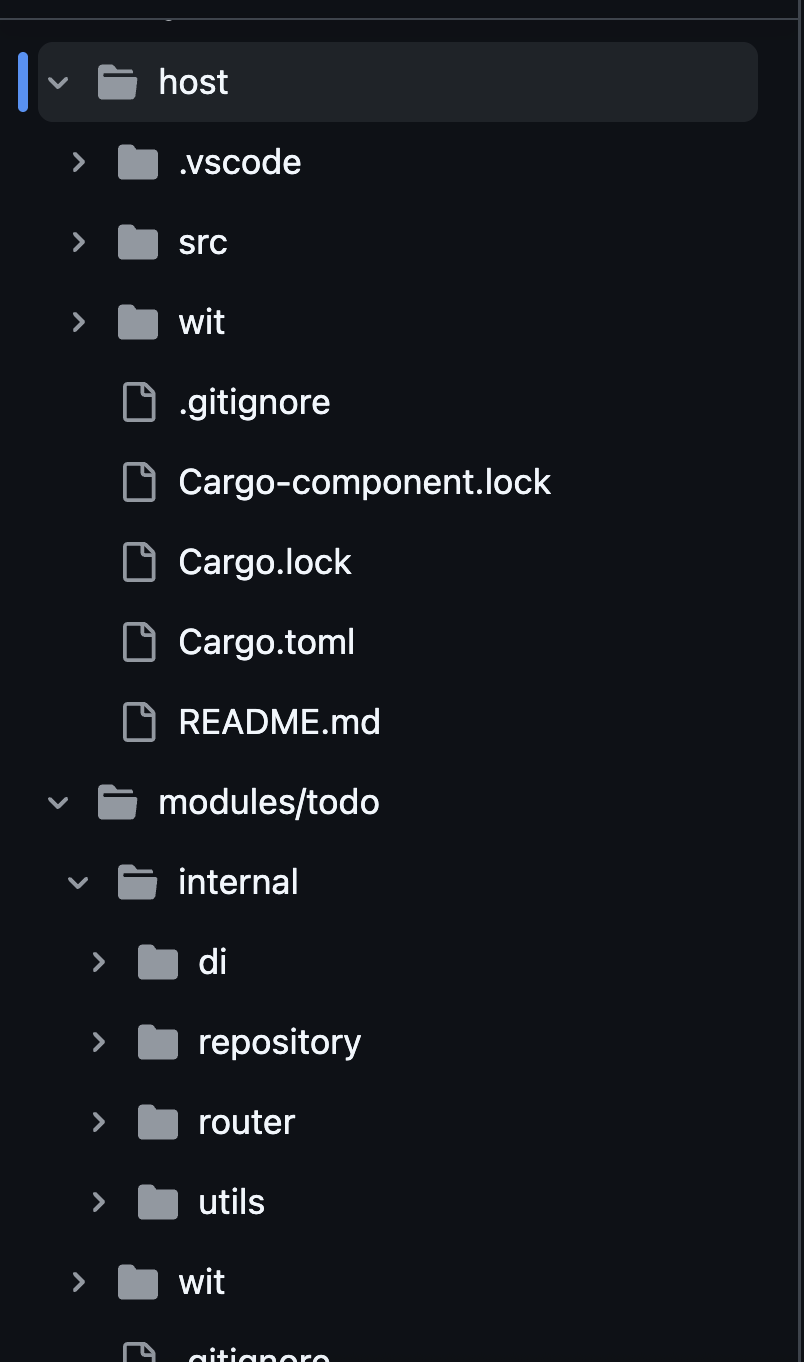This screenshot has width=804, height=1362.
Task: Open the Cargo-component.lock file
Action: [365, 482]
